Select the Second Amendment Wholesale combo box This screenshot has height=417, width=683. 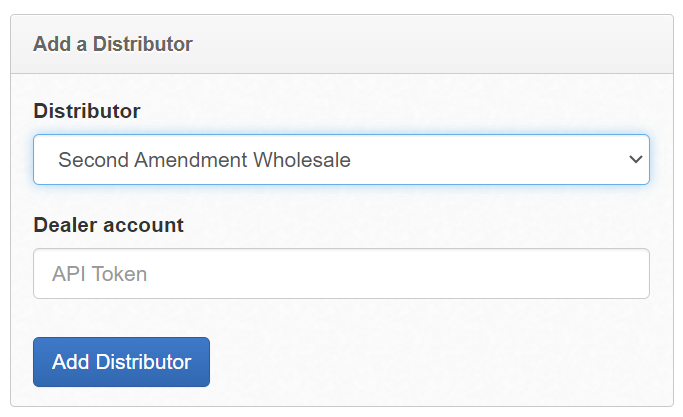[x=341, y=159]
